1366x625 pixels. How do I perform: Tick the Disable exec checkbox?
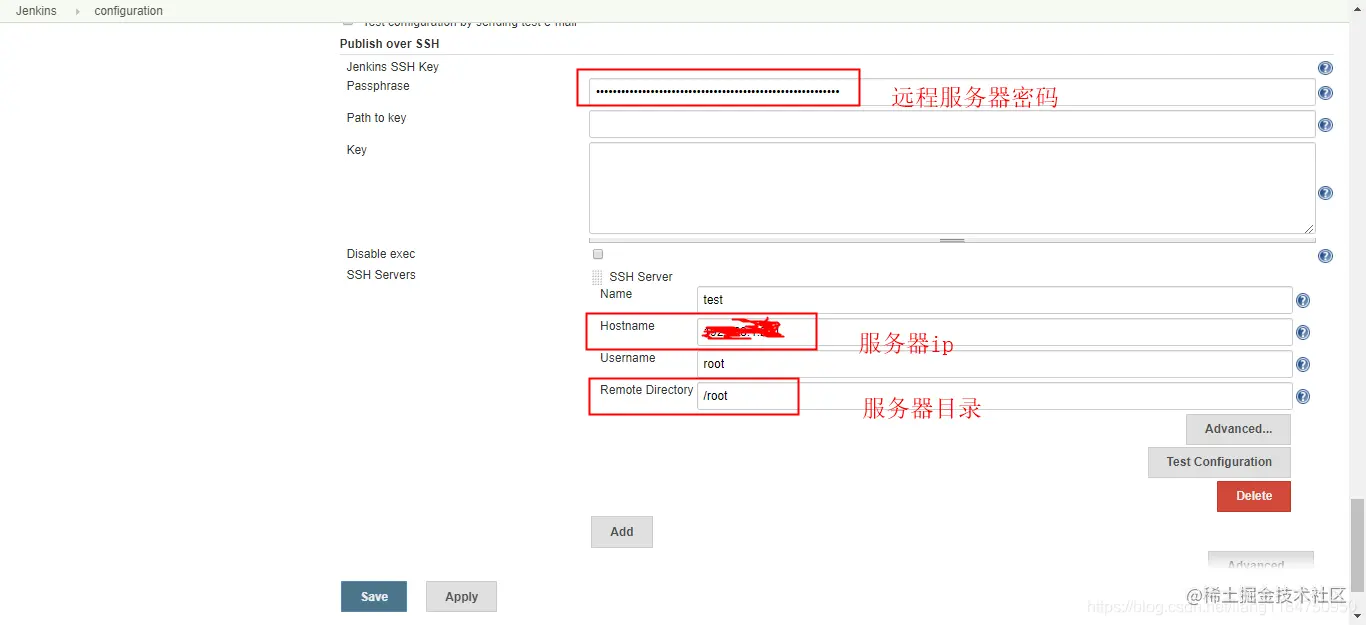[598, 254]
